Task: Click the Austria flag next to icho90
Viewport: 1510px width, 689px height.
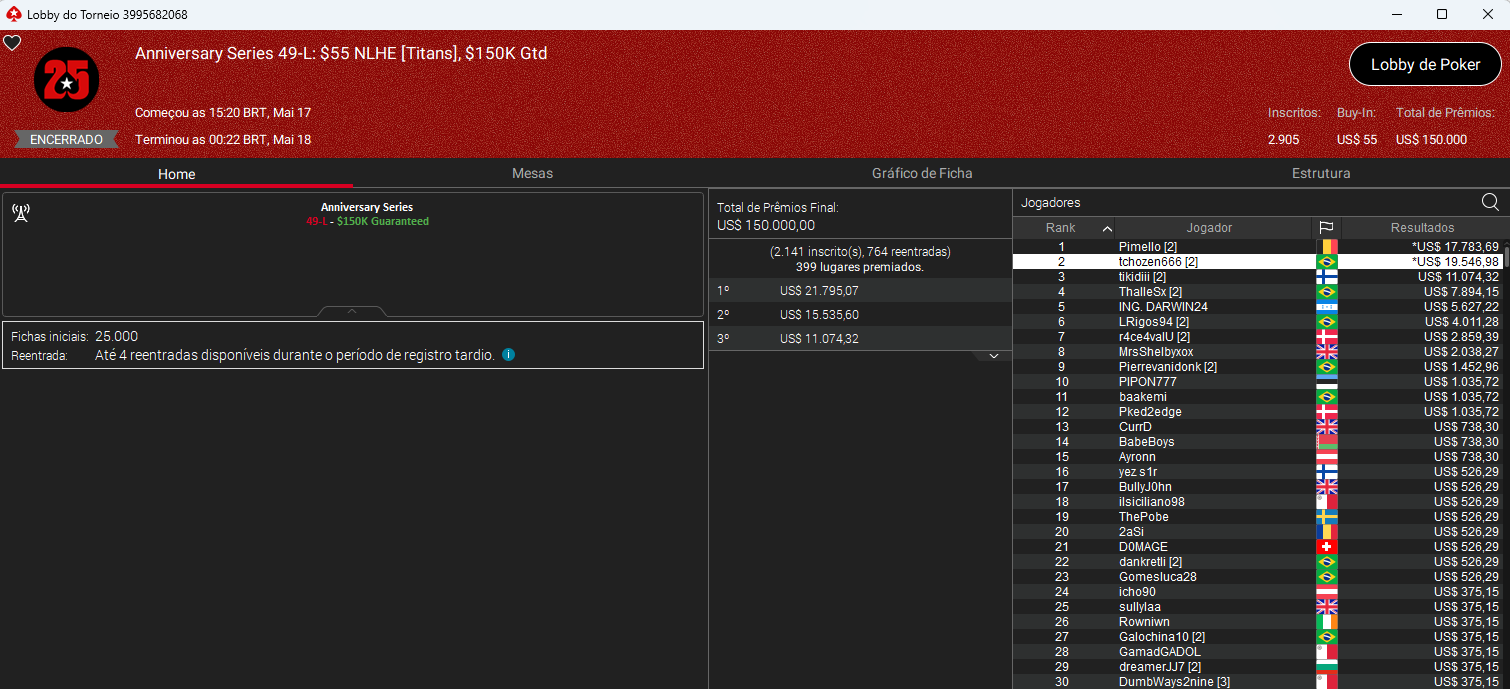Action: (x=1327, y=592)
